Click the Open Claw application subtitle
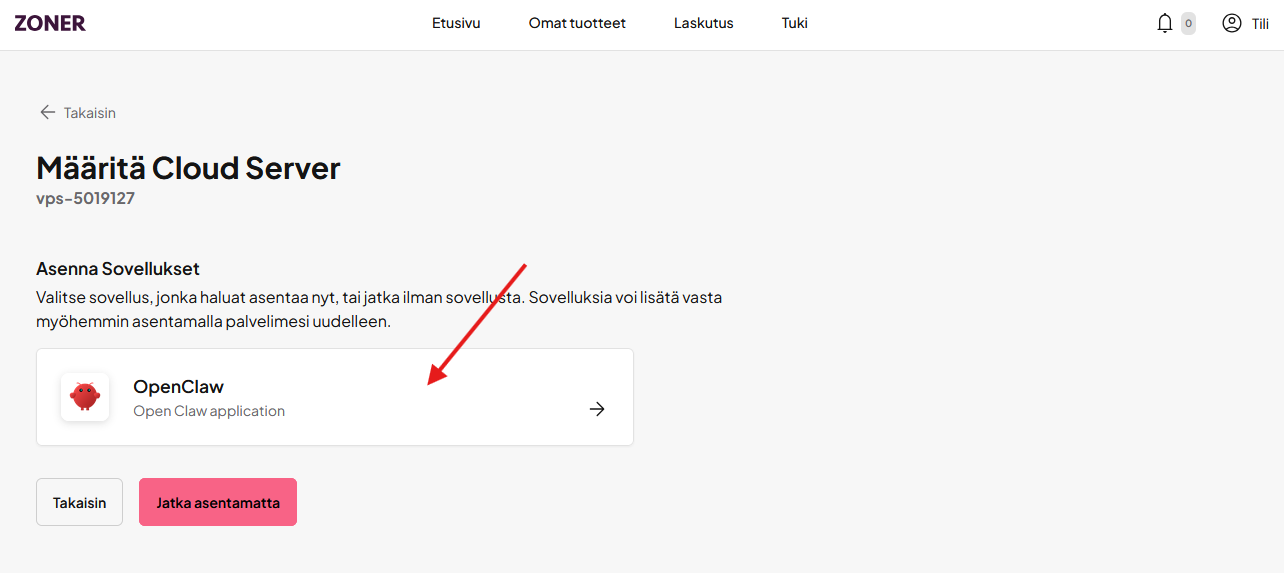This screenshot has height=573, width=1284. 209,411
